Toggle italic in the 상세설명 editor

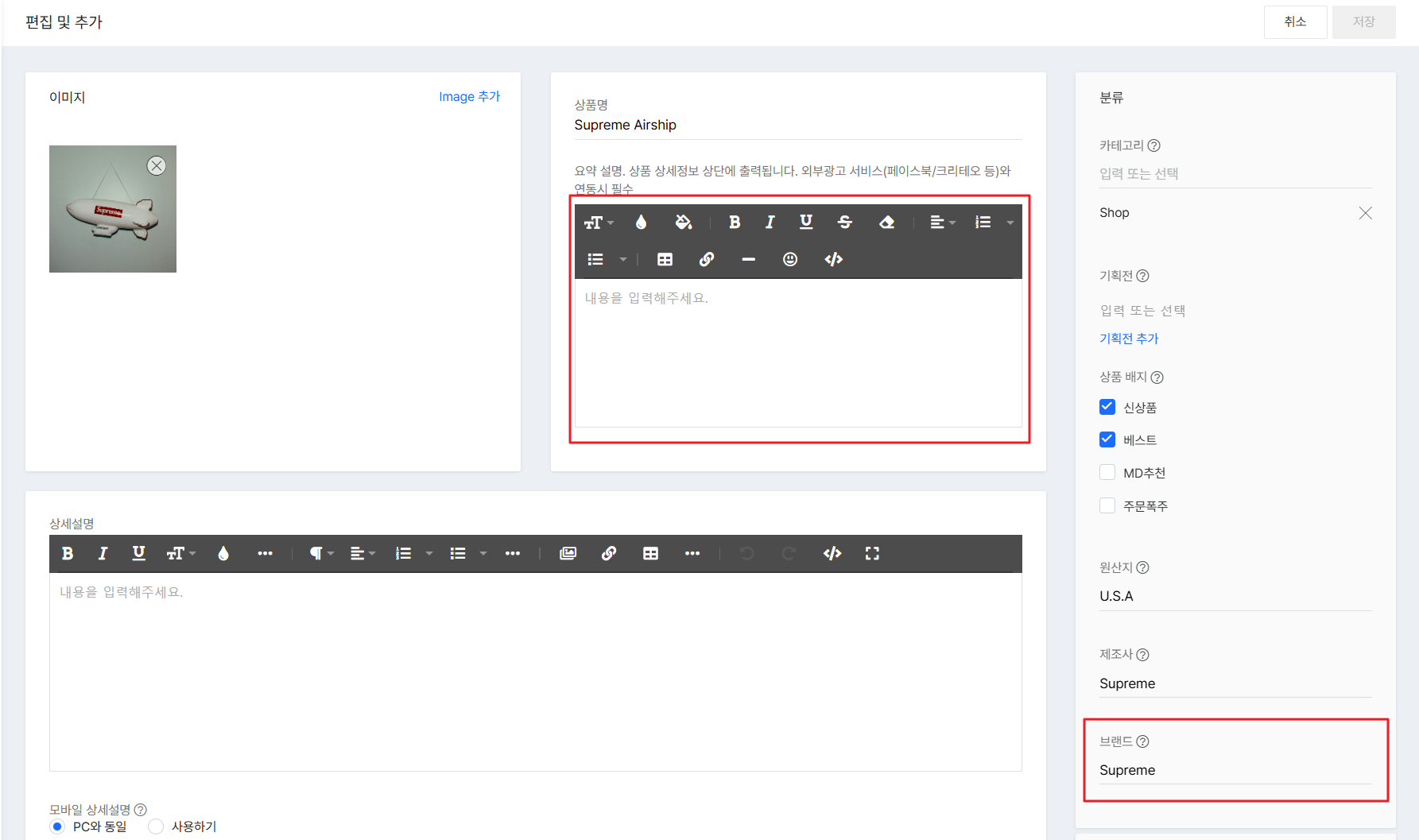[x=103, y=553]
